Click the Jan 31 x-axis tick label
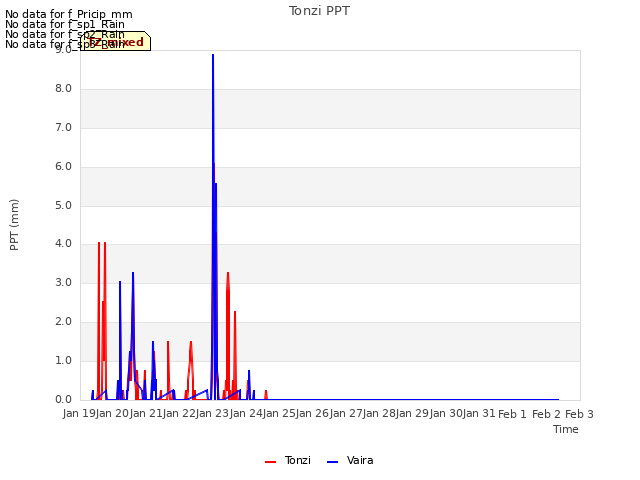The width and height of the screenshot is (640, 480). point(479,414)
